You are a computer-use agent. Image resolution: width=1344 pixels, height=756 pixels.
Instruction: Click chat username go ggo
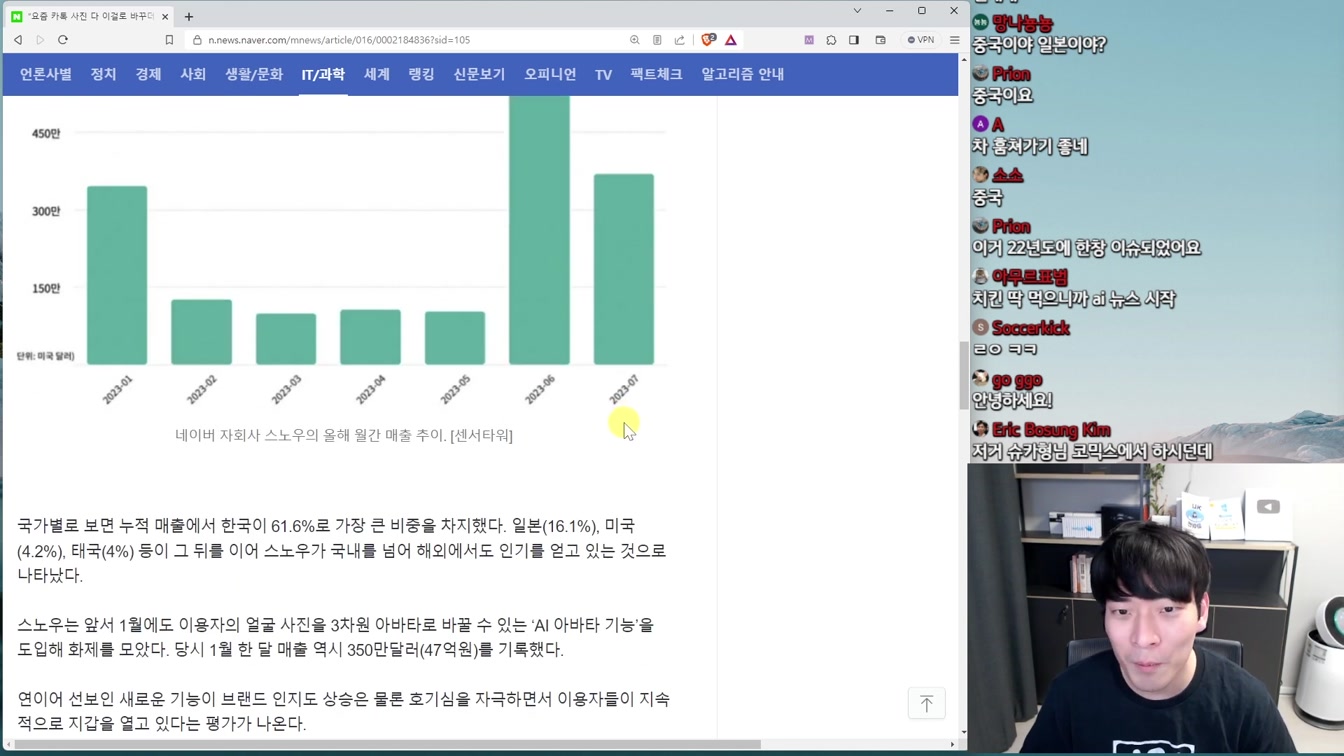(1017, 380)
